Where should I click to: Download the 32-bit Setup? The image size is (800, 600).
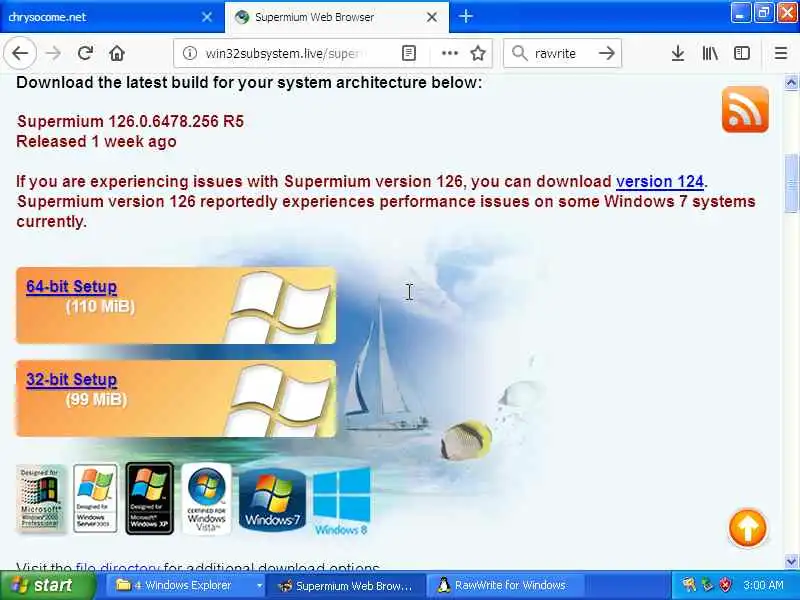coord(71,379)
